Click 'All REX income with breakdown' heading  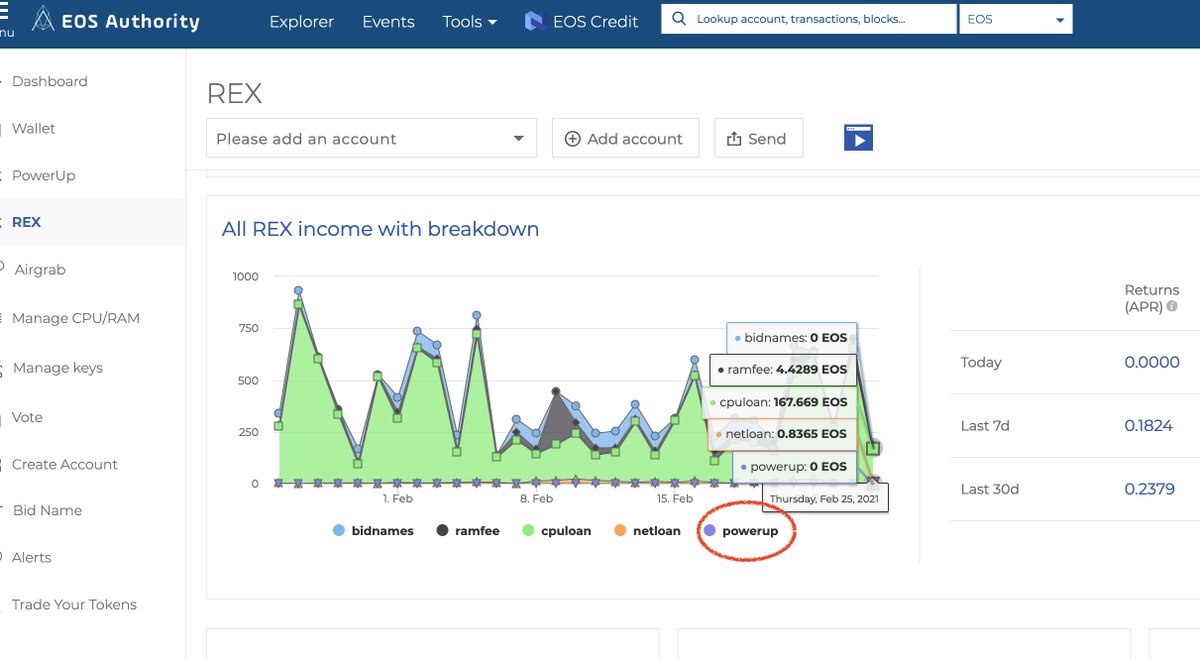tap(380, 229)
